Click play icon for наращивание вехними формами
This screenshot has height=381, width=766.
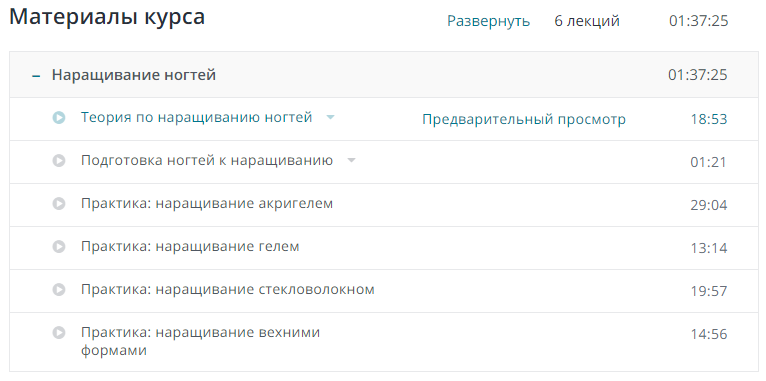pos(59,333)
